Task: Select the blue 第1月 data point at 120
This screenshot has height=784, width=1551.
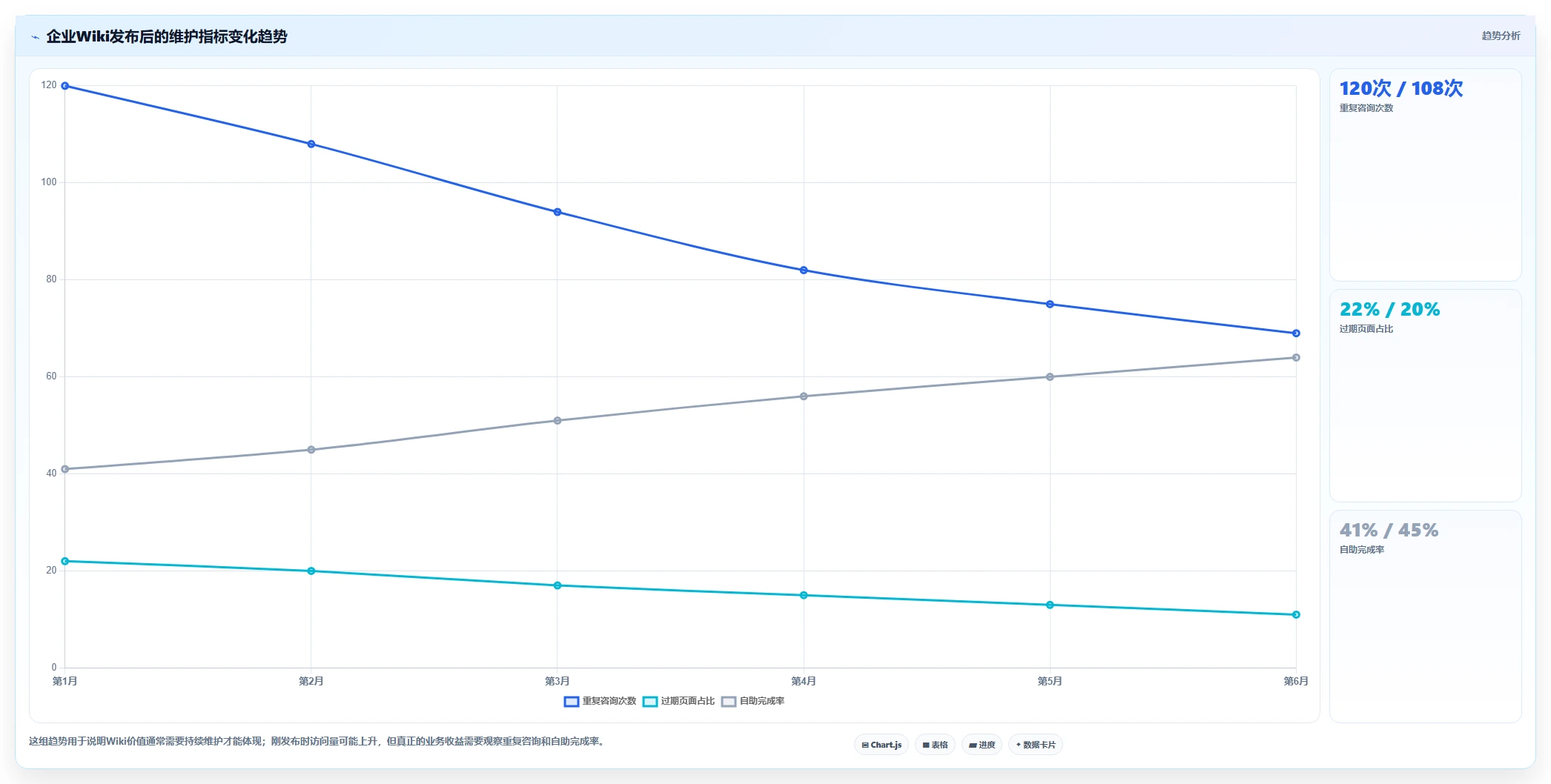Action: pos(65,86)
